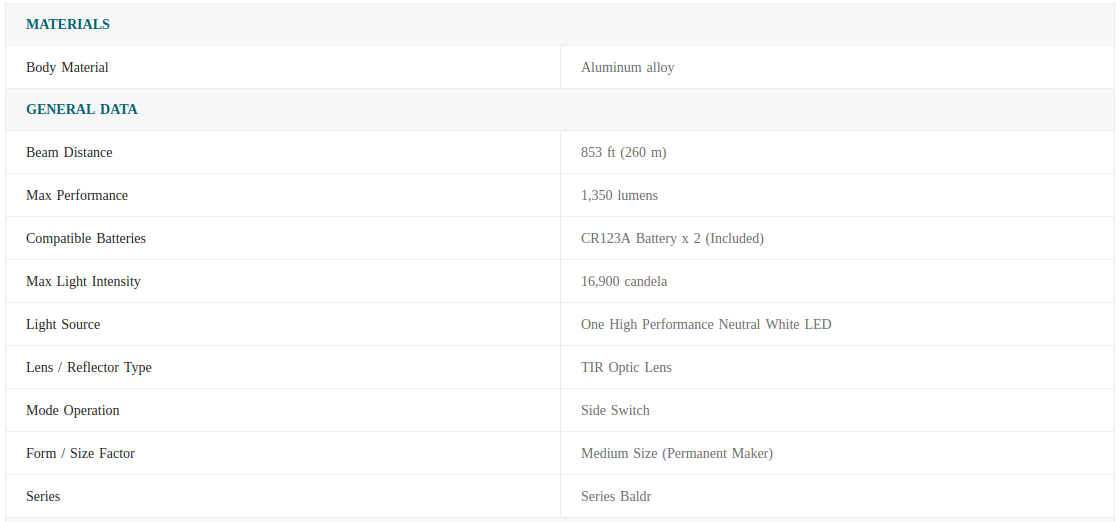1120x522 pixels.
Task: Select the Max Light Intensity label
Action: click(x=84, y=281)
